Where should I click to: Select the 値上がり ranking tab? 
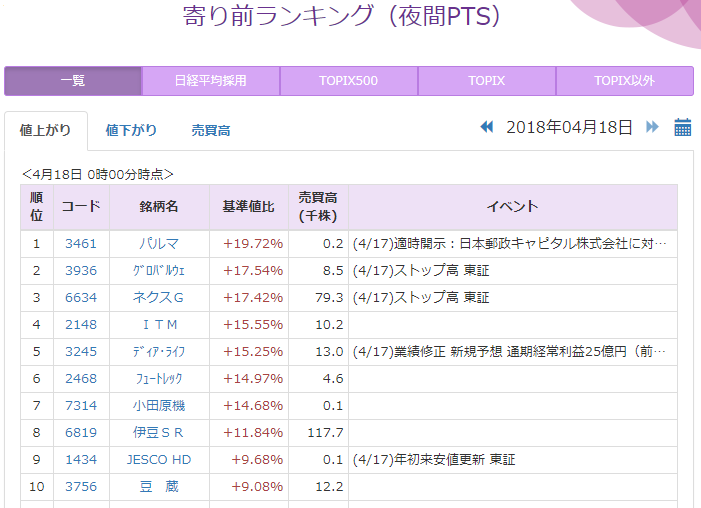[x=46, y=130]
